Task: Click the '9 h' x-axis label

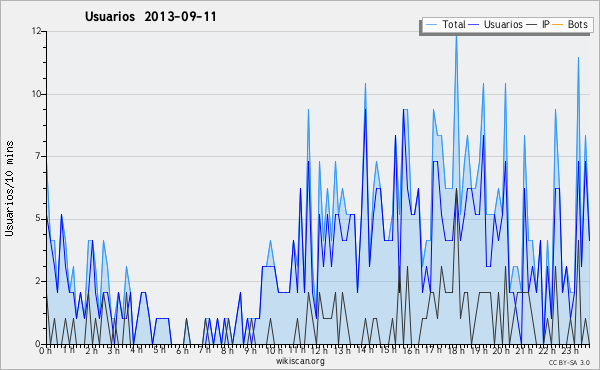Action: 250,350
